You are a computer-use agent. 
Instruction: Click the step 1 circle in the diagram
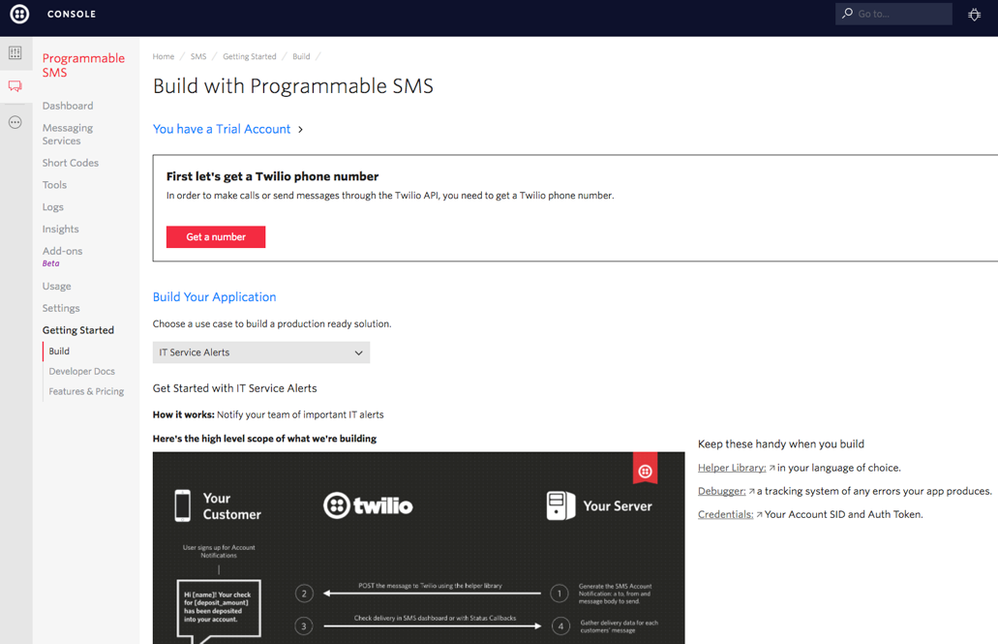[559, 594]
